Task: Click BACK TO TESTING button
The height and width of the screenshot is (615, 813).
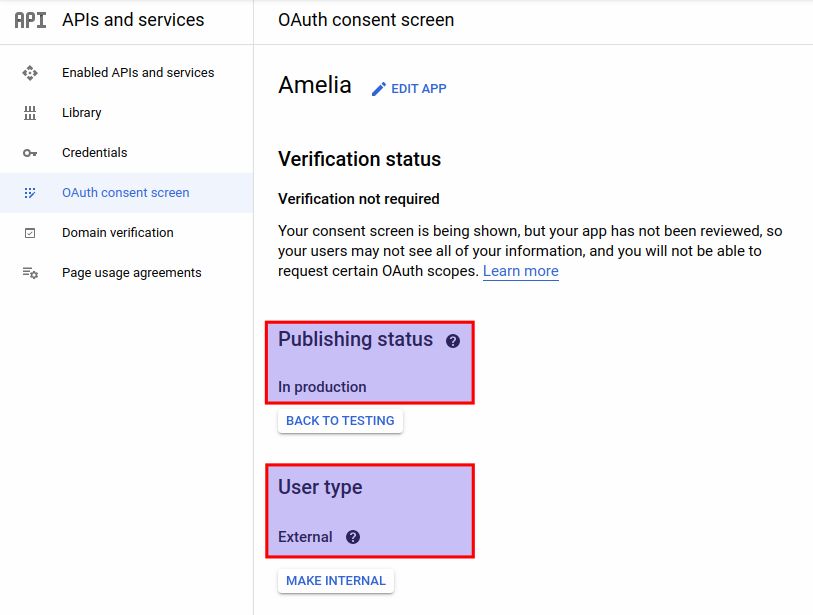Action: [x=340, y=421]
